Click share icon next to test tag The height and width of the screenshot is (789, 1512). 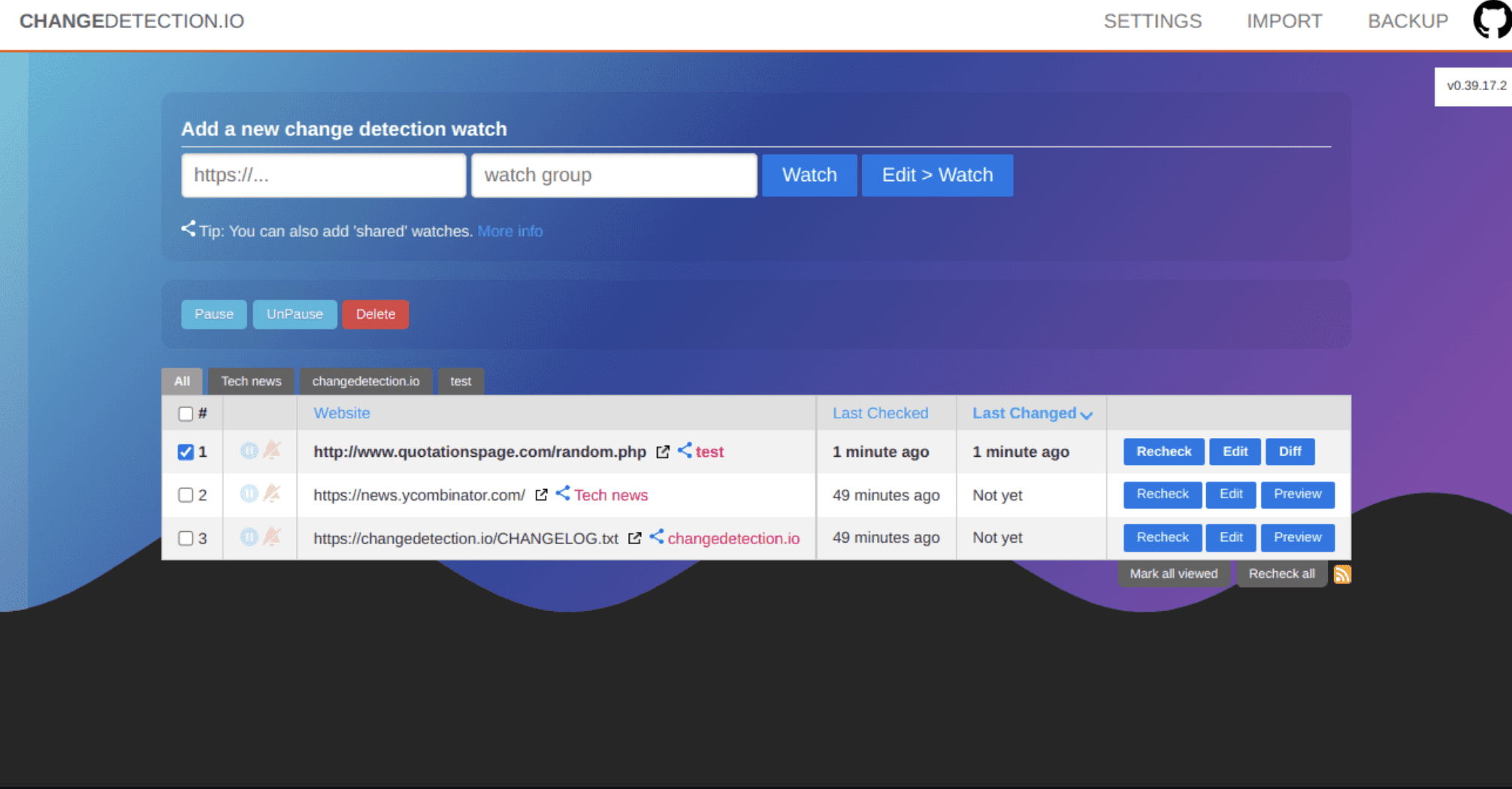click(x=685, y=450)
